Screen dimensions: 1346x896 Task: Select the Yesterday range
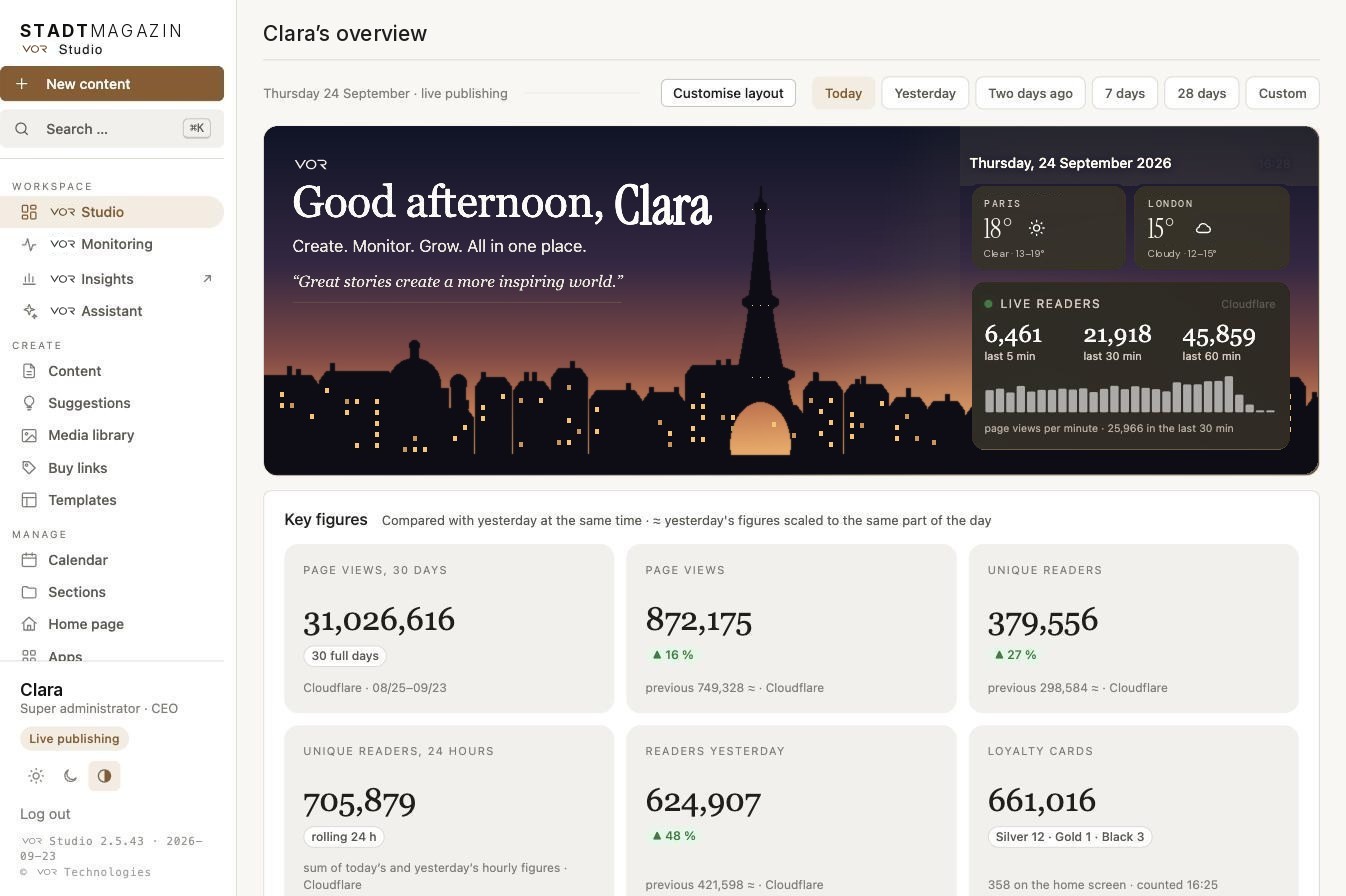point(925,93)
